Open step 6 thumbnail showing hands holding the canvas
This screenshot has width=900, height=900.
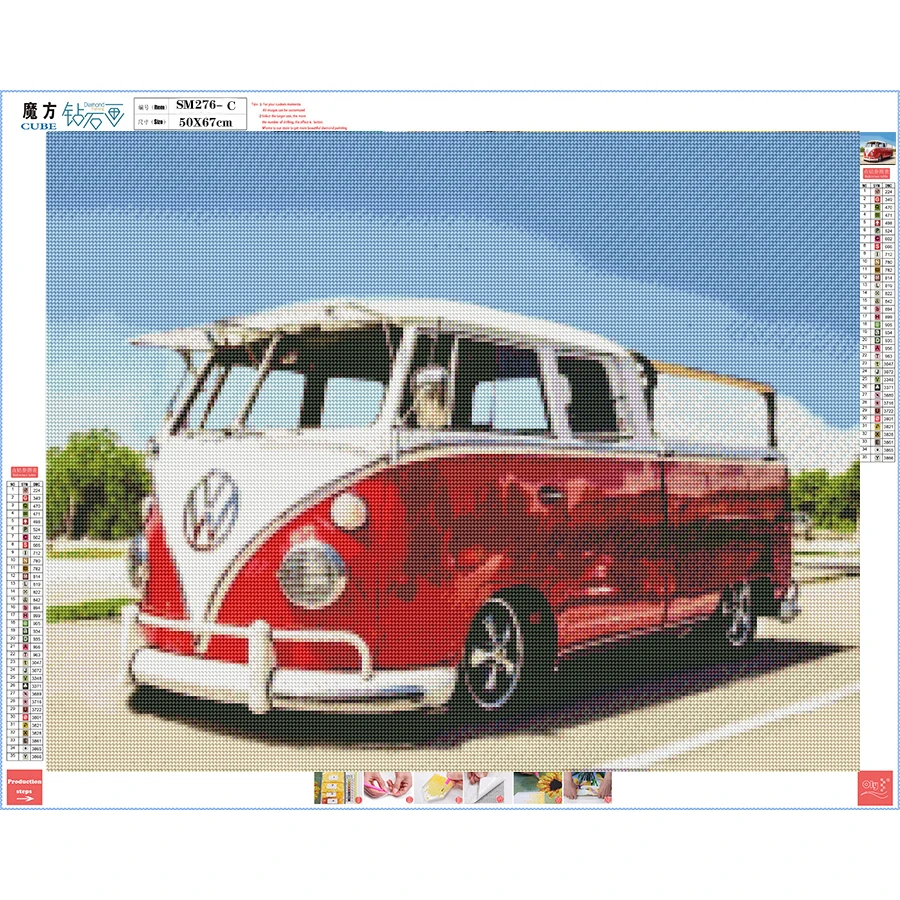[x=588, y=787]
